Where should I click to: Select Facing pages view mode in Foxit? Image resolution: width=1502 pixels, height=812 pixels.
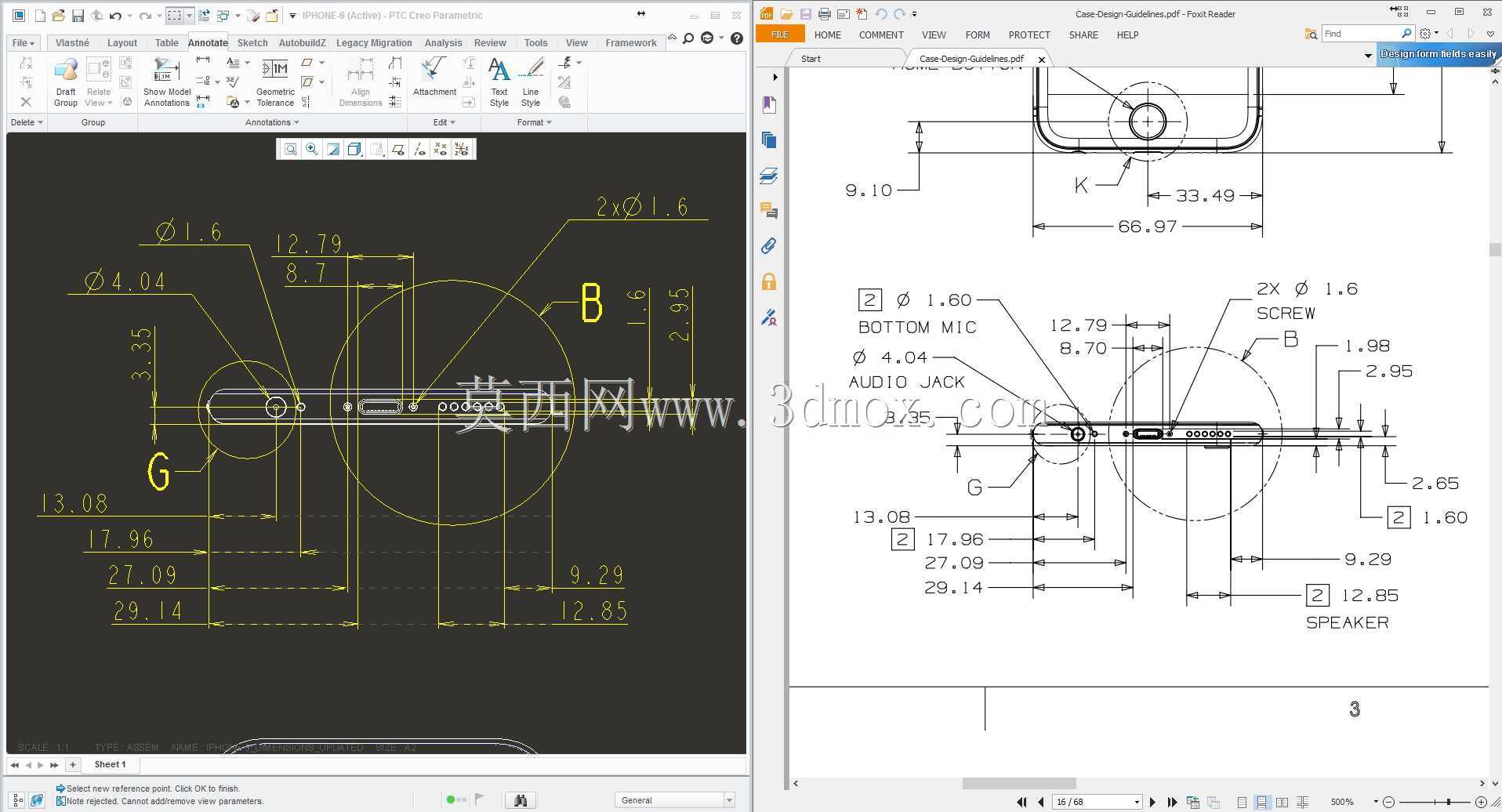point(1282,802)
